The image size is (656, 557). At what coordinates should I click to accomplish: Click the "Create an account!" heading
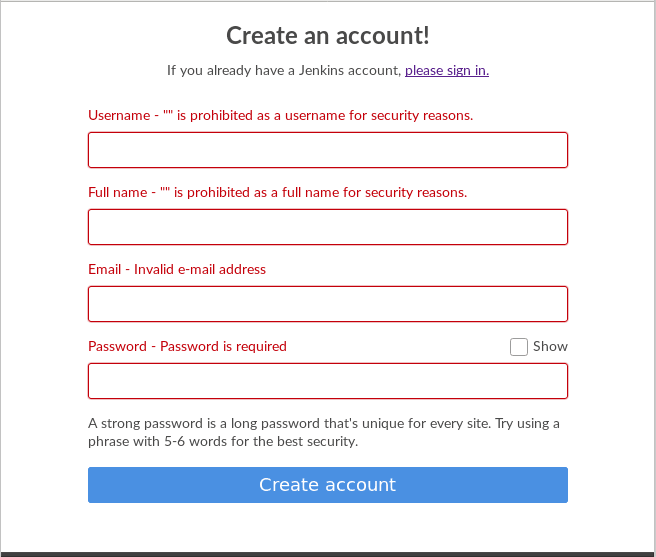pyautogui.click(x=328, y=36)
